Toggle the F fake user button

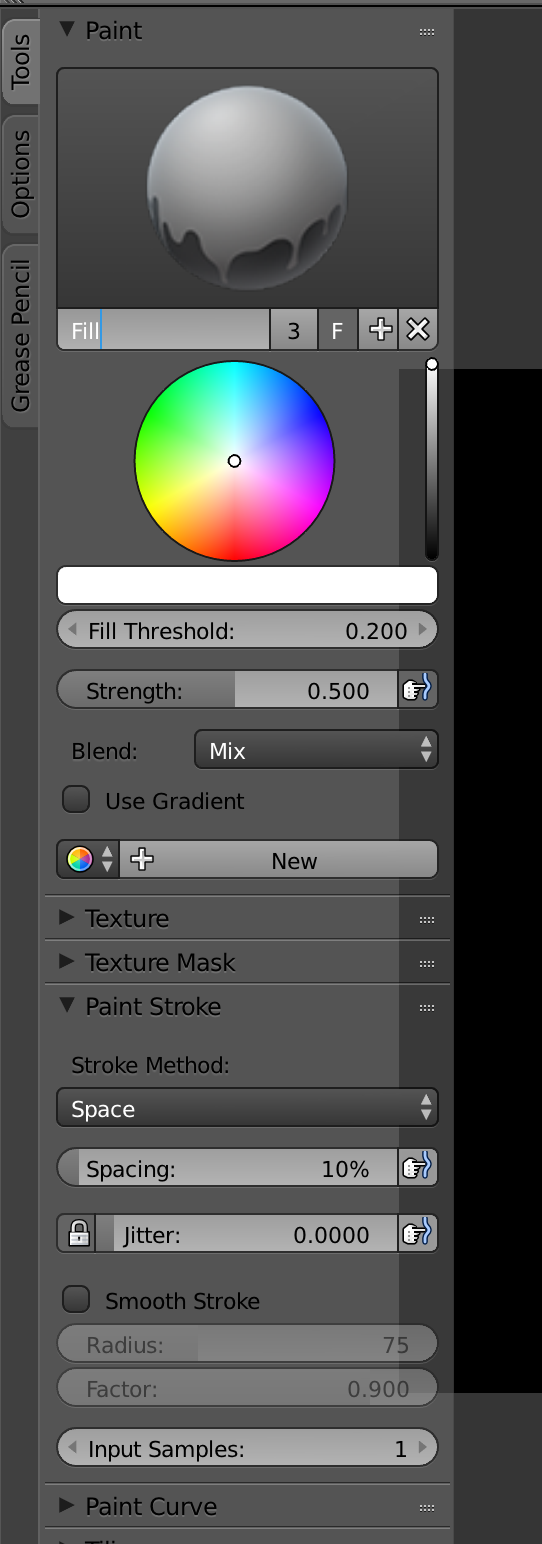pyautogui.click(x=338, y=330)
